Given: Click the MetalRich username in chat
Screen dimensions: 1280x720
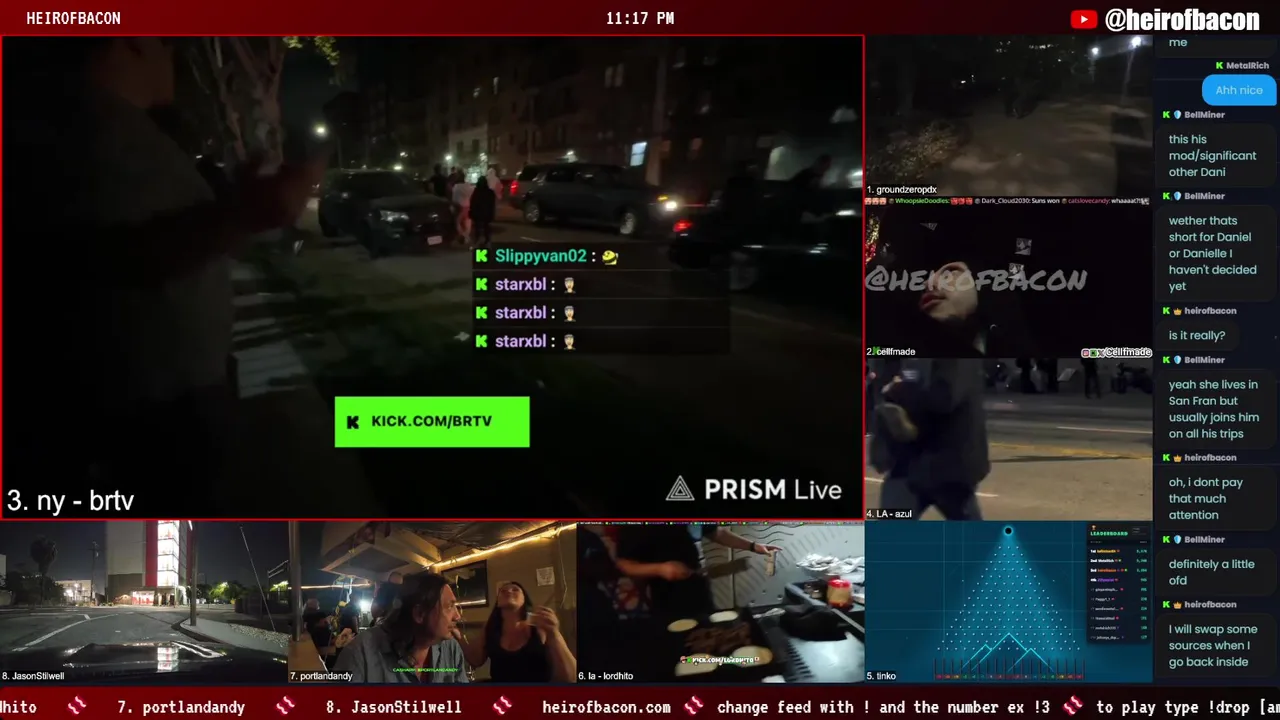Looking at the screenshot, I should coord(1247,66).
